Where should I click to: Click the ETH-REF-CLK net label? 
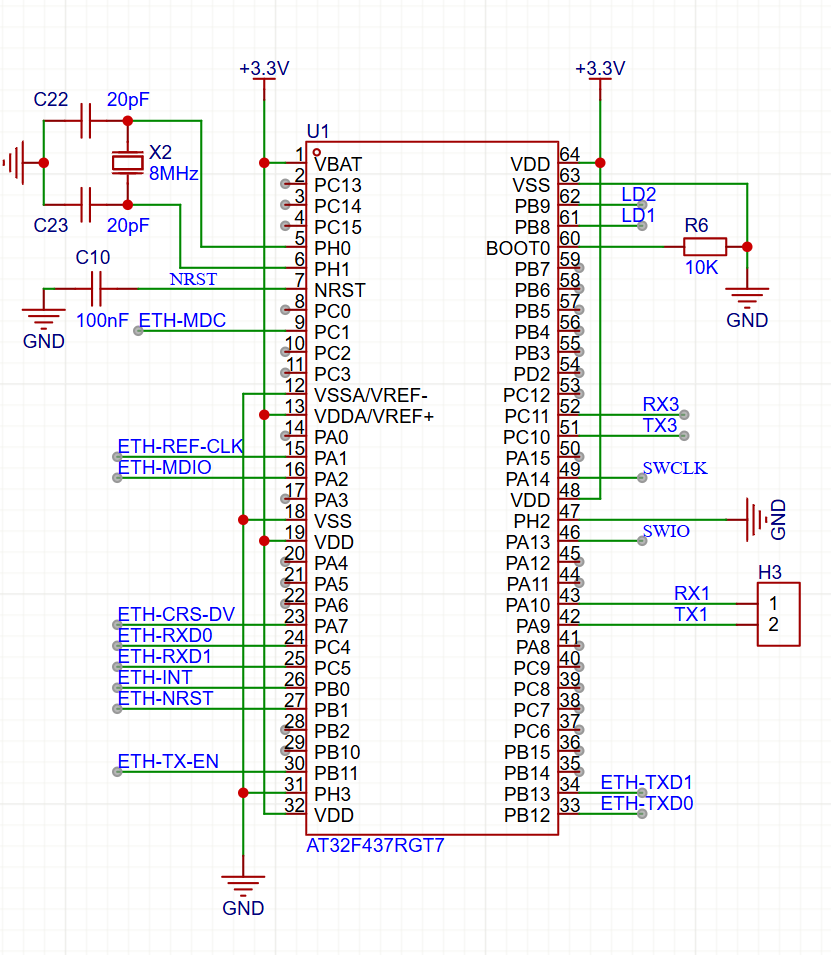pyautogui.click(x=180, y=446)
